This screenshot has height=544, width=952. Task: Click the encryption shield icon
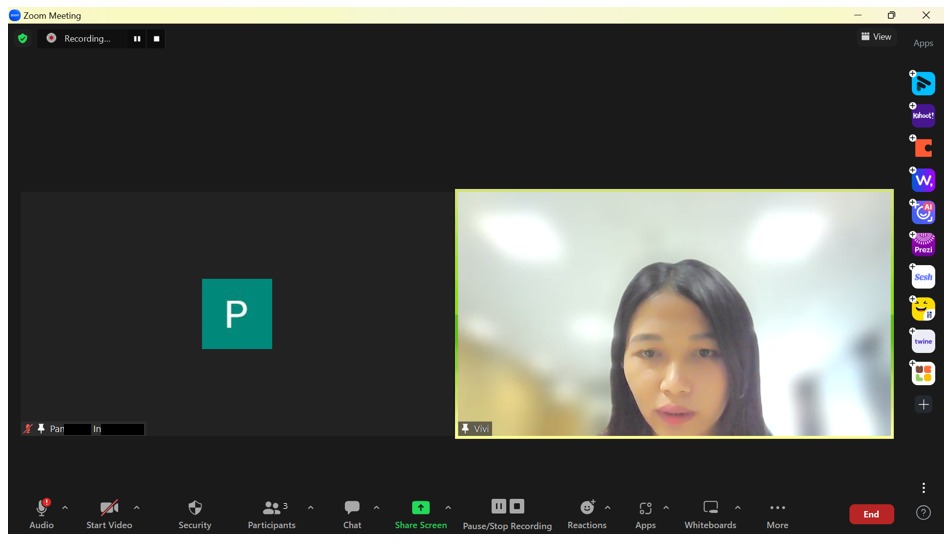[x=23, y=39]
